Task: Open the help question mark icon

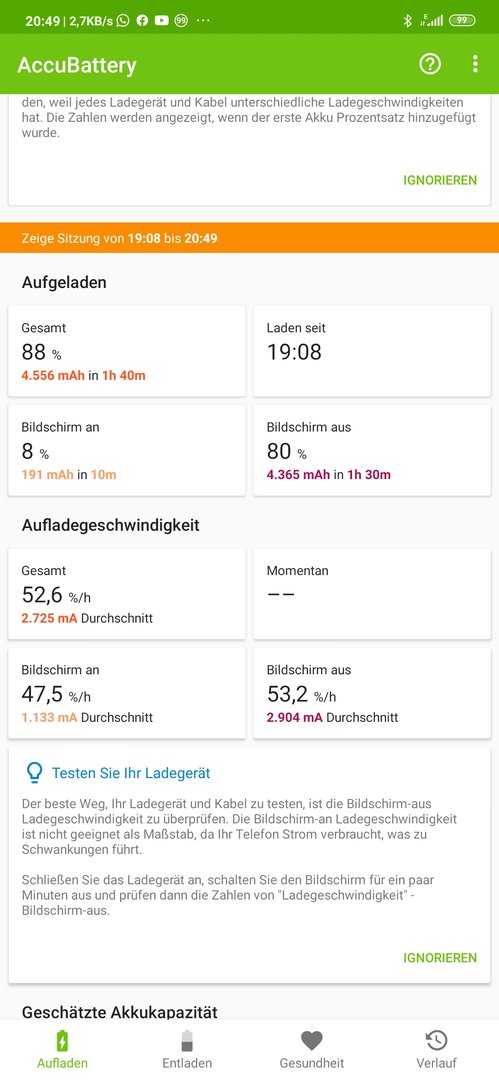Action: tap(430, 64)
